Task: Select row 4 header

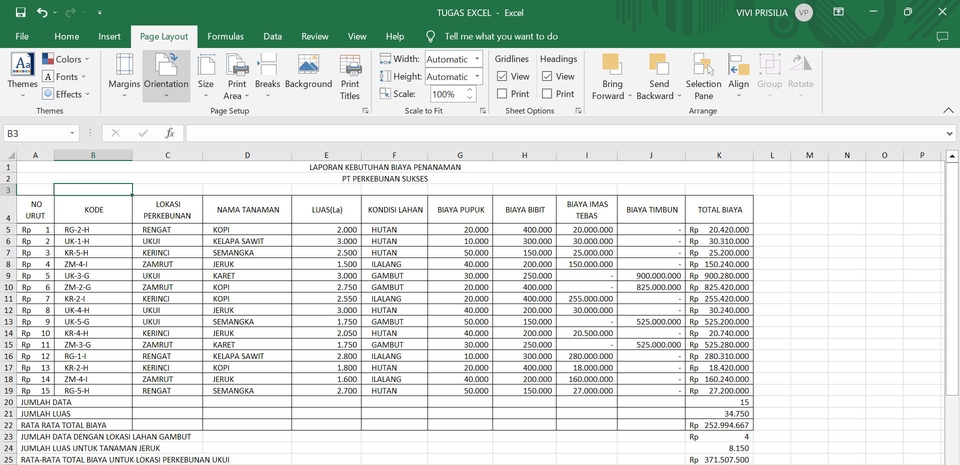Action: tap(8, 209)
